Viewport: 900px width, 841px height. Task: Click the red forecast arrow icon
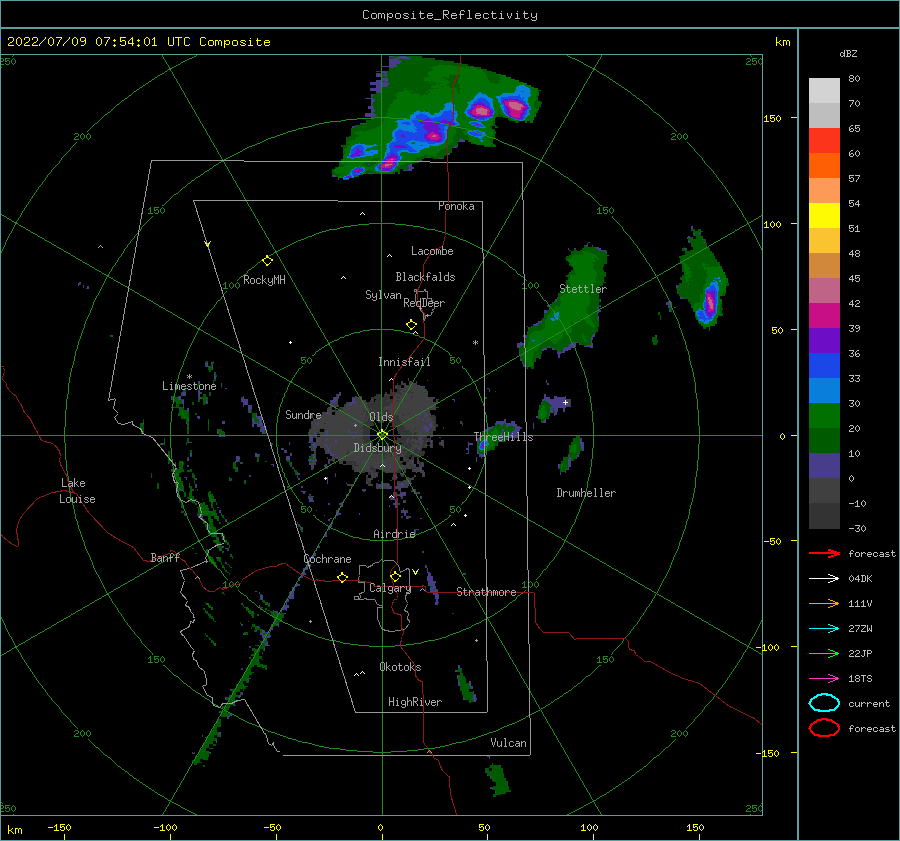click(824, 553)
